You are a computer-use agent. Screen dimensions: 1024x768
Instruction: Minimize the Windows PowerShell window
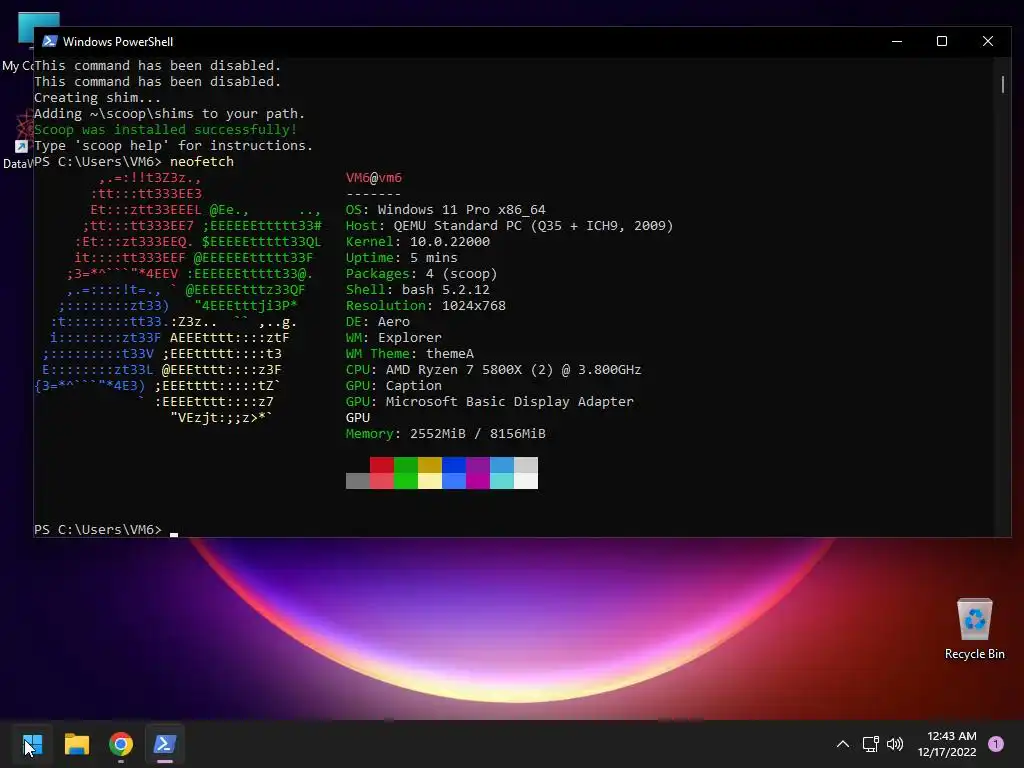[x=897, y=41]
